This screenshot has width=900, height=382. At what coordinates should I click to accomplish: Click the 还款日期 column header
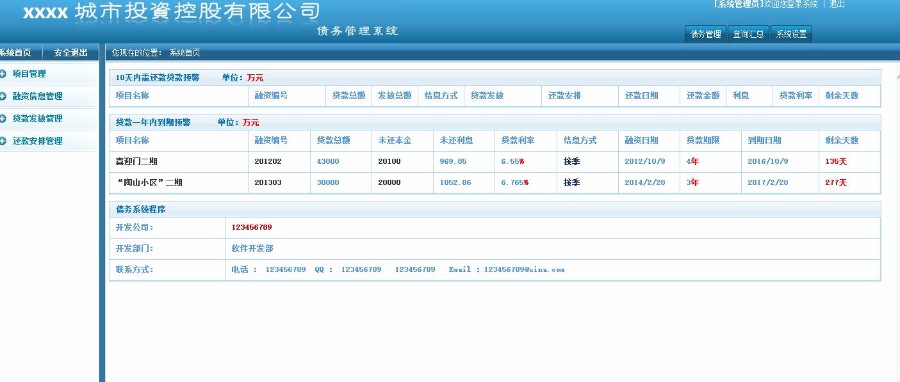pos(642,96)
